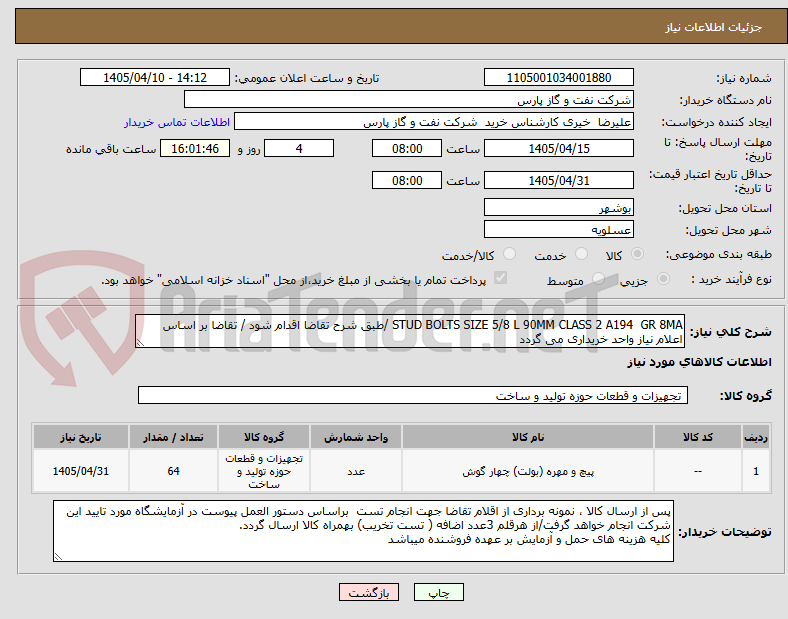Image resolution: width=788 pixels, height=619 pixels.
Task: Click the چاپ (print) button
Action: pos(438,592)
